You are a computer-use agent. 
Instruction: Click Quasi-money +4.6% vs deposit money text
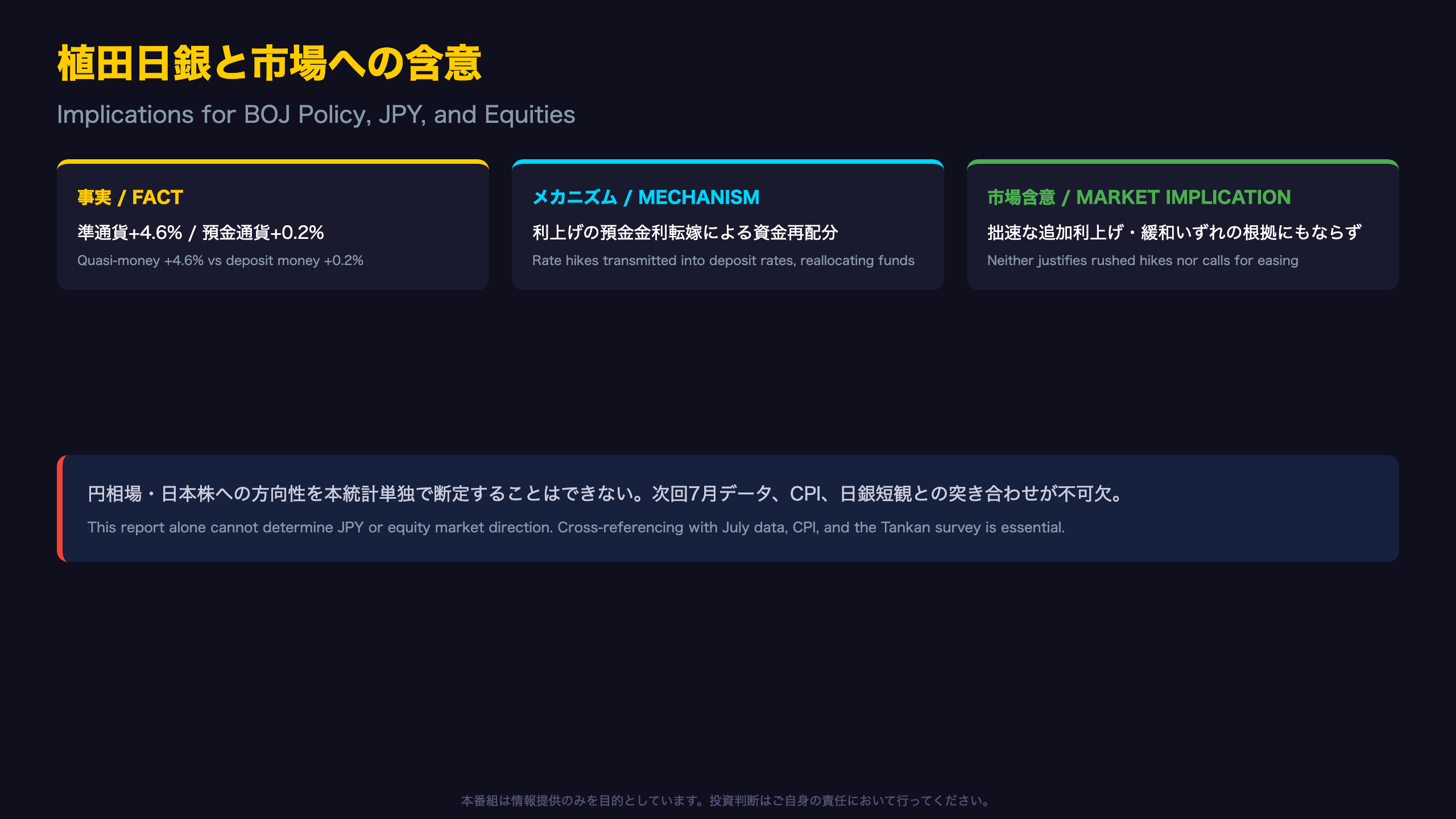coord(220,260)
